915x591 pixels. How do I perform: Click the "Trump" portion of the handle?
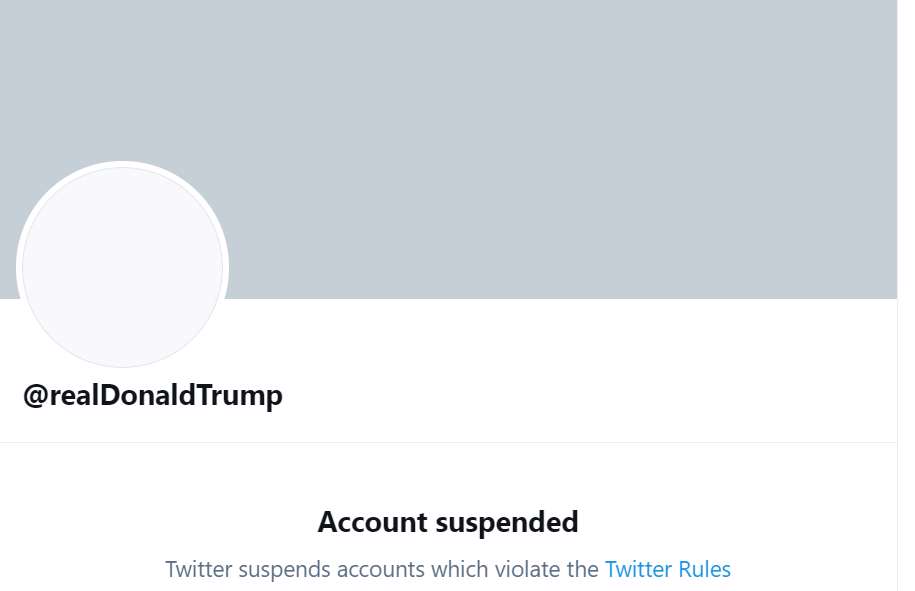pyautogui.click(x=239, y=397)
